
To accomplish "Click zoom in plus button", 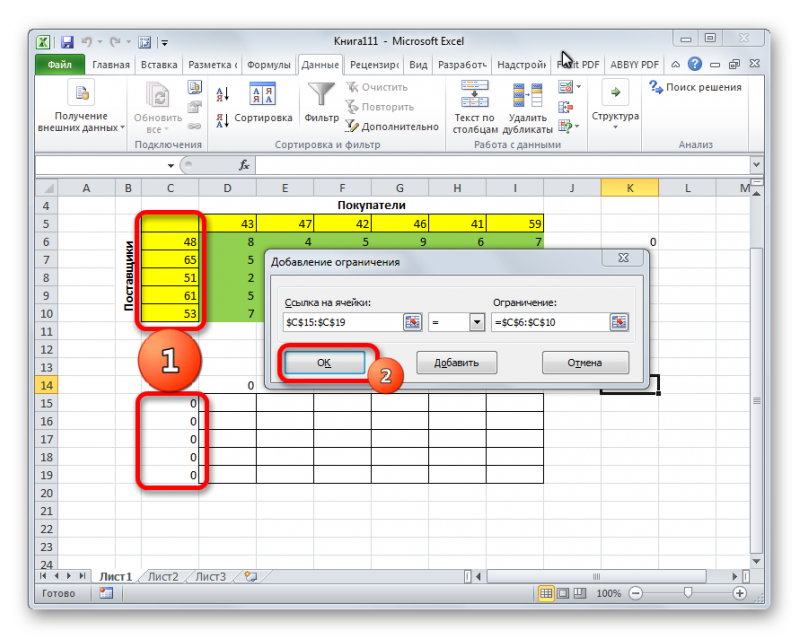I will (740, 593).
